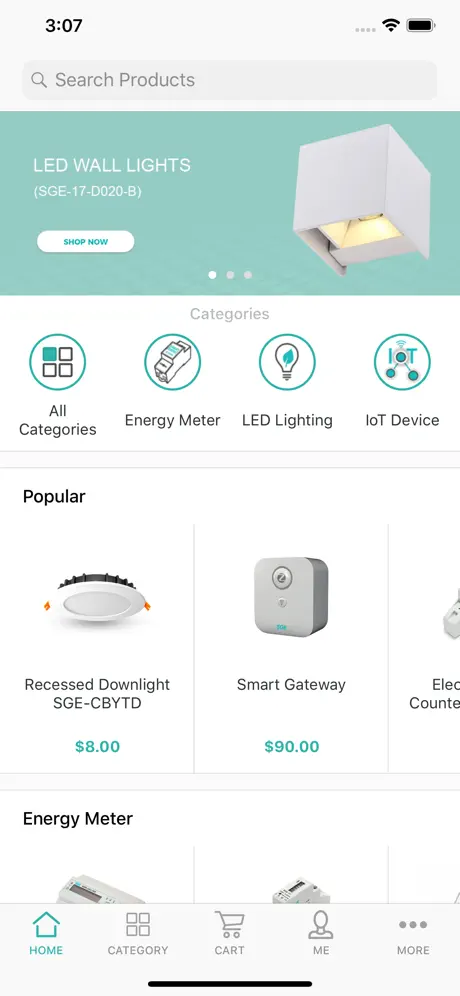
Task: Click the magnifier icon in search bar
Action: [x=39, y=80]
